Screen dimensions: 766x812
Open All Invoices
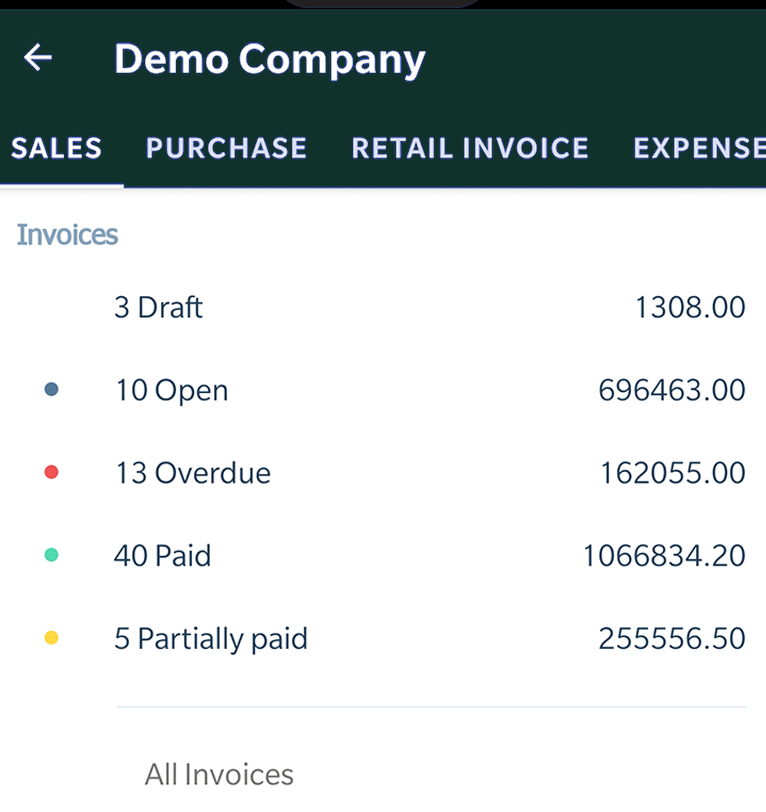click(x=219, y=774)
